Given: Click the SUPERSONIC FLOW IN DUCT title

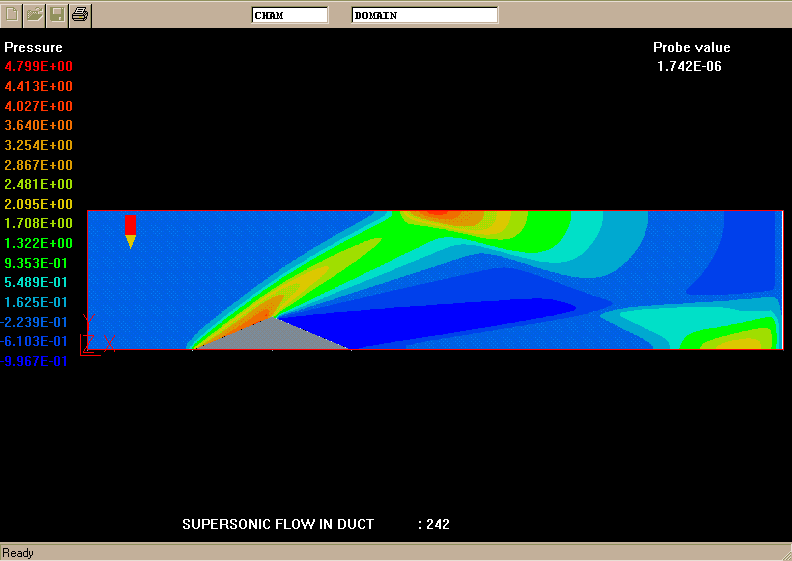Looking at the screenshot, I should [x=278, y=524].
